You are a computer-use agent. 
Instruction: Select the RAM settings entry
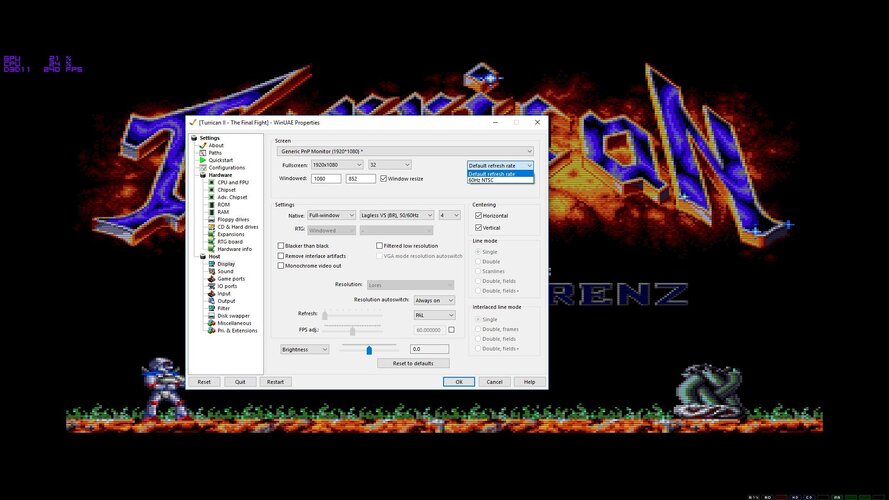[x=223, y=211]
